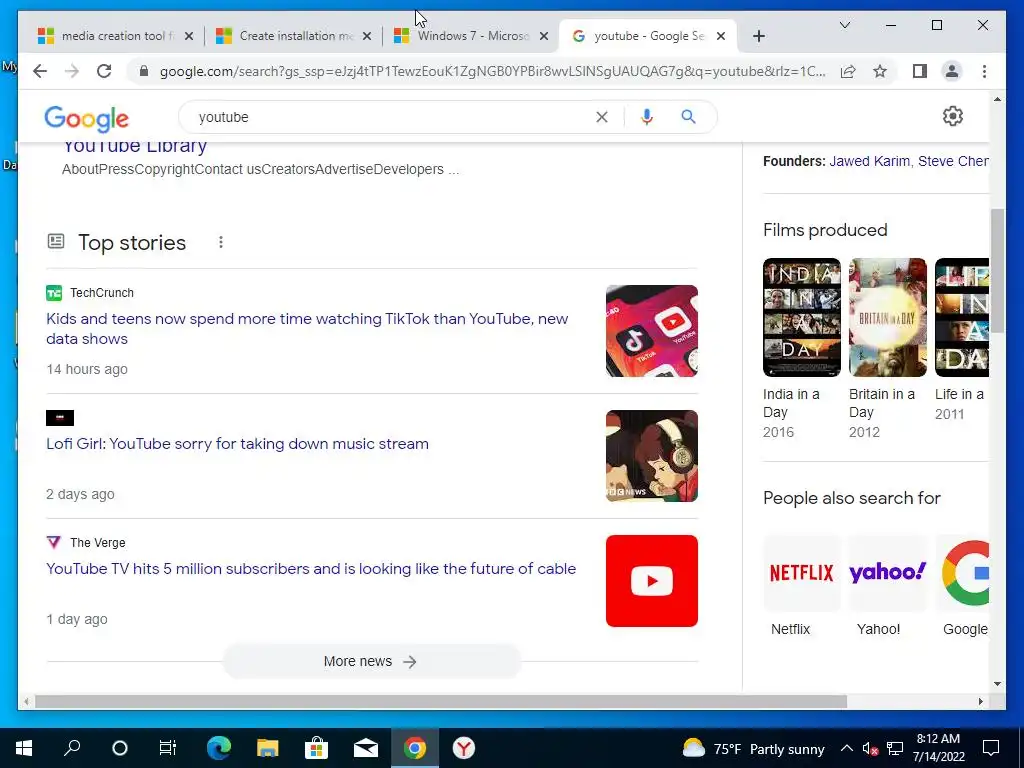Open weather widget 75°F Partly sunny
This screenshot has width=1024, height=768.
[x=753, y=748]
